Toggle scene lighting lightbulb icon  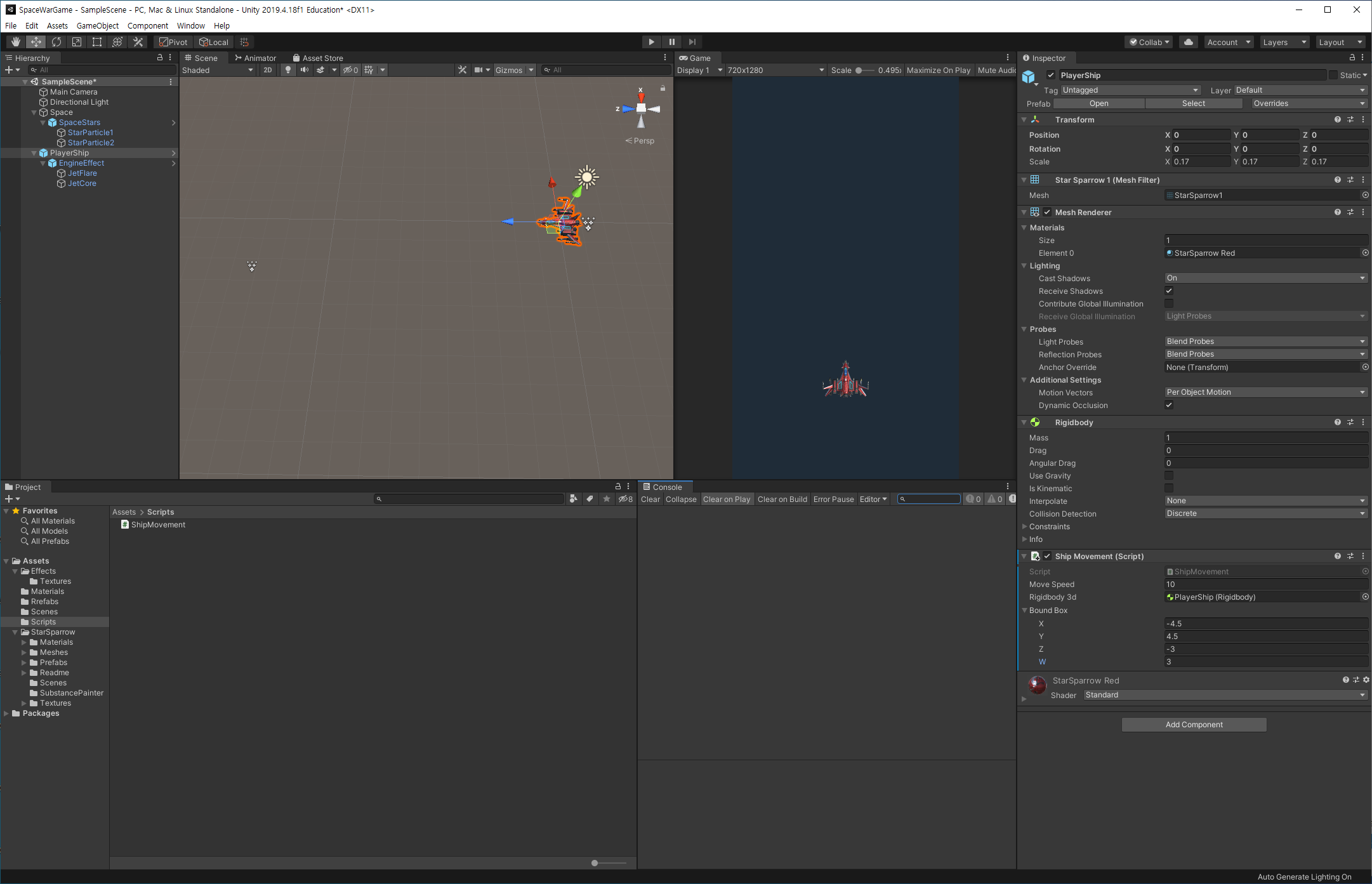point(288,70)
